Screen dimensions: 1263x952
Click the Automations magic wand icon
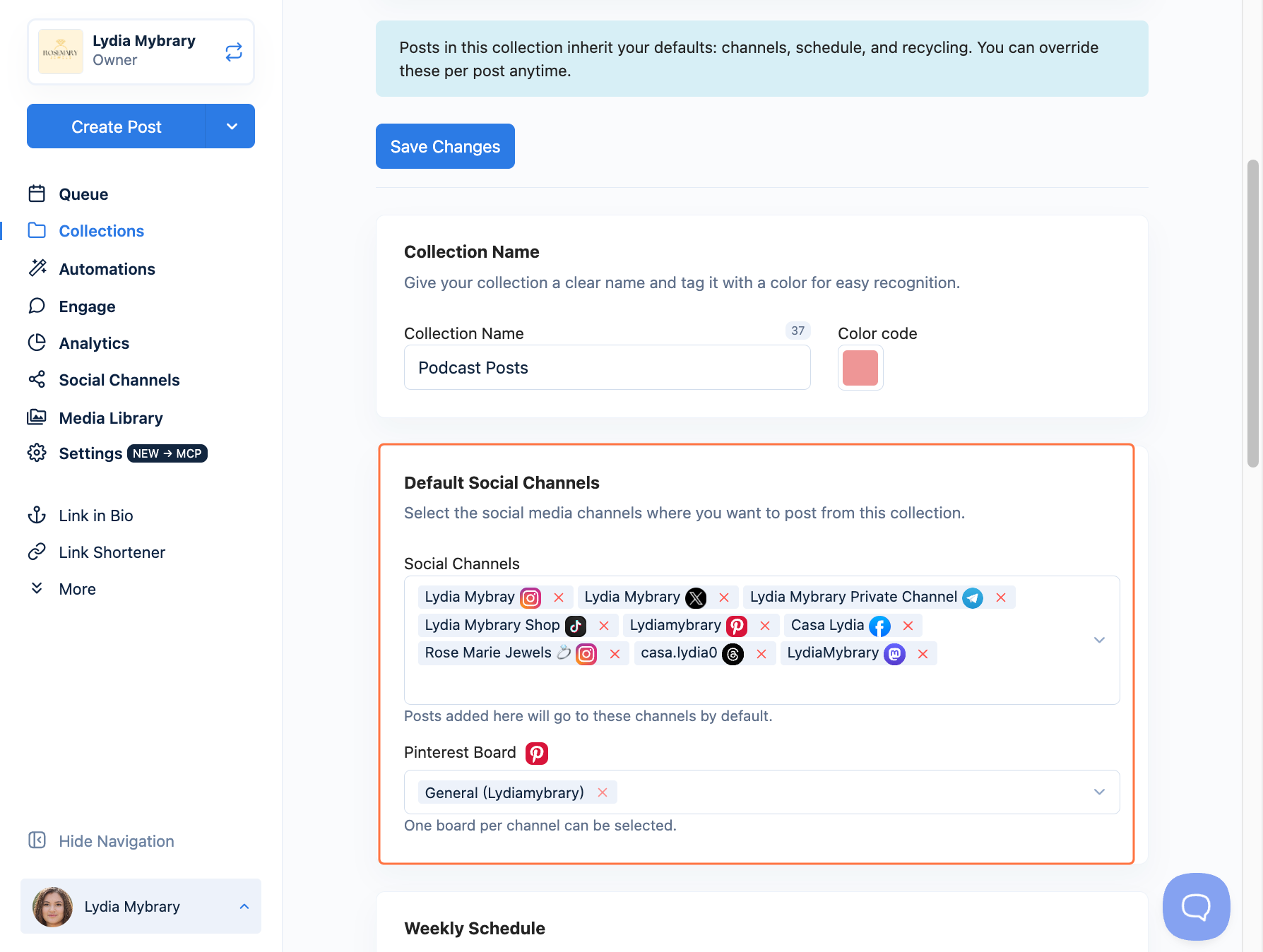click(x=37, y=268)
